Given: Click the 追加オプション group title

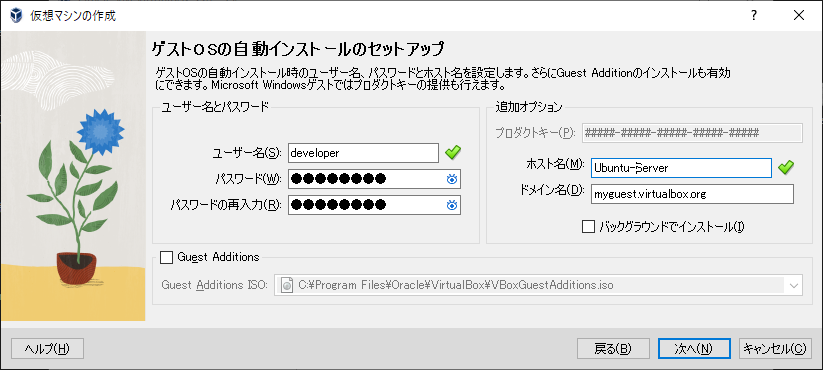Looking at the screenshot, I should (x=529, y=107).
